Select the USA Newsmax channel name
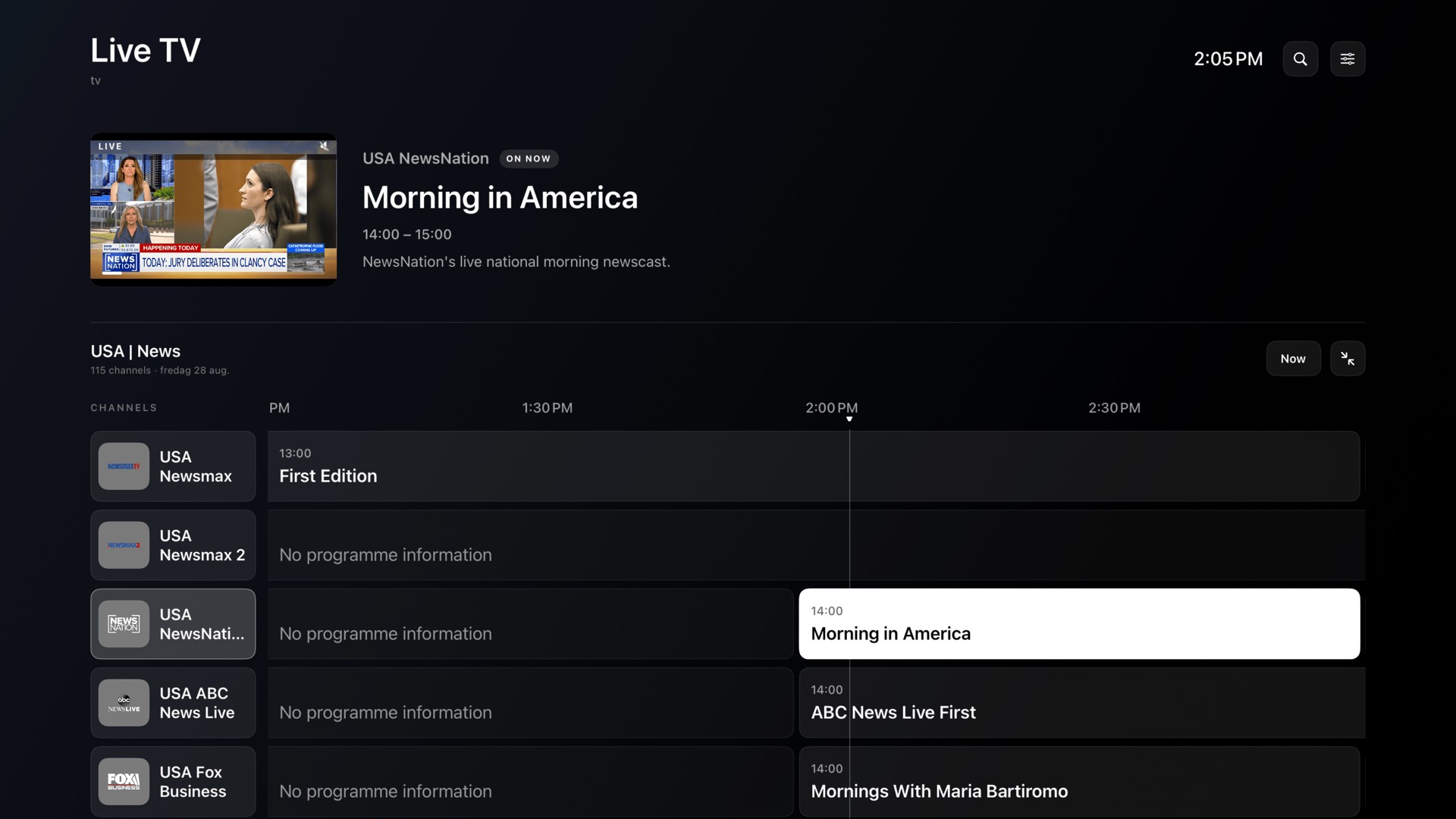Screen dimensions: 1456x819 click(x=196, y=466)
